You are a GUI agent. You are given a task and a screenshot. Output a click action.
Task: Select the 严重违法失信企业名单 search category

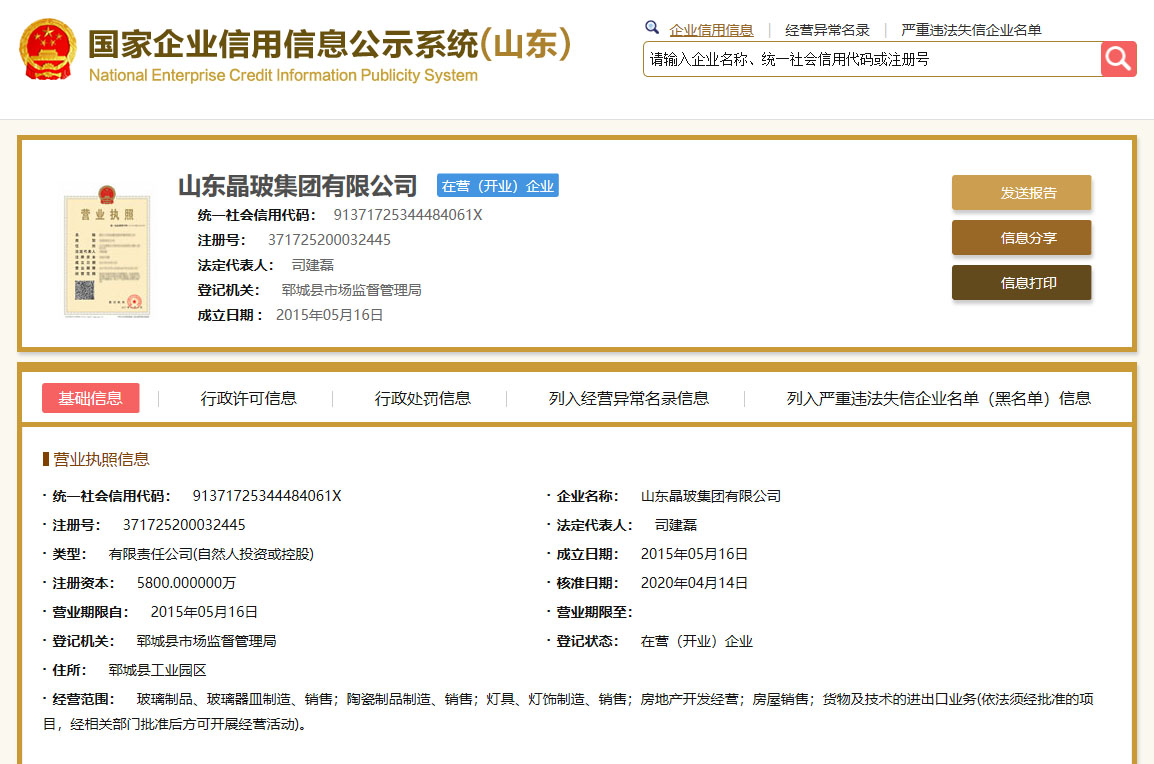970,30
